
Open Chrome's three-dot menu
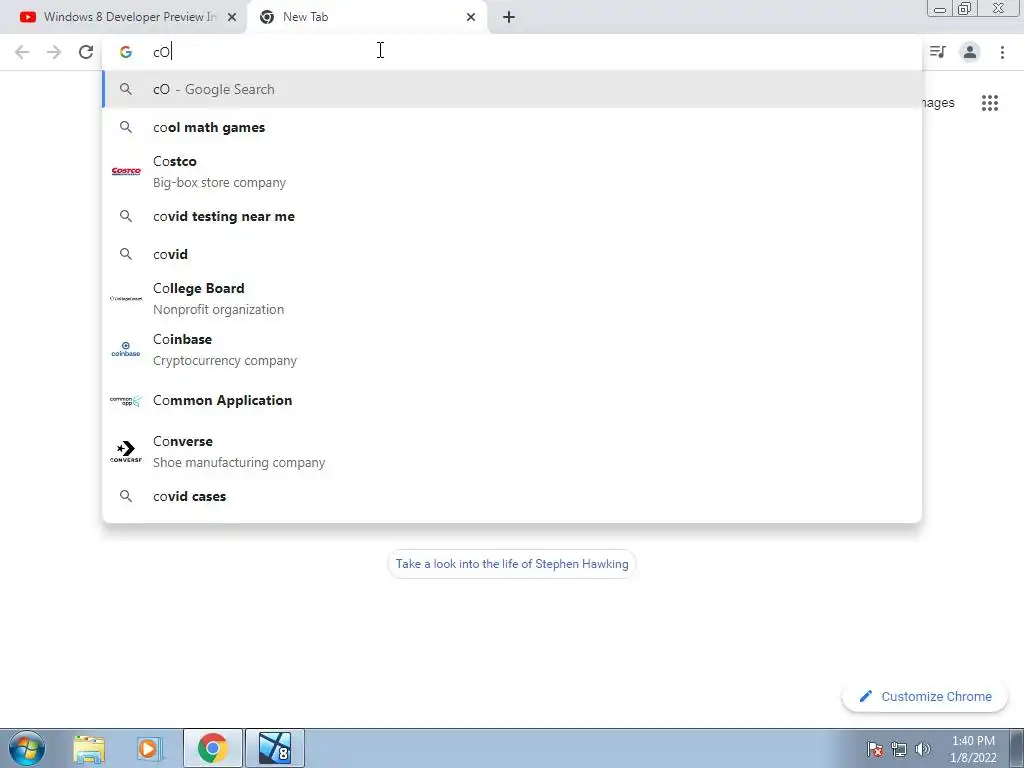(1002, 52)
